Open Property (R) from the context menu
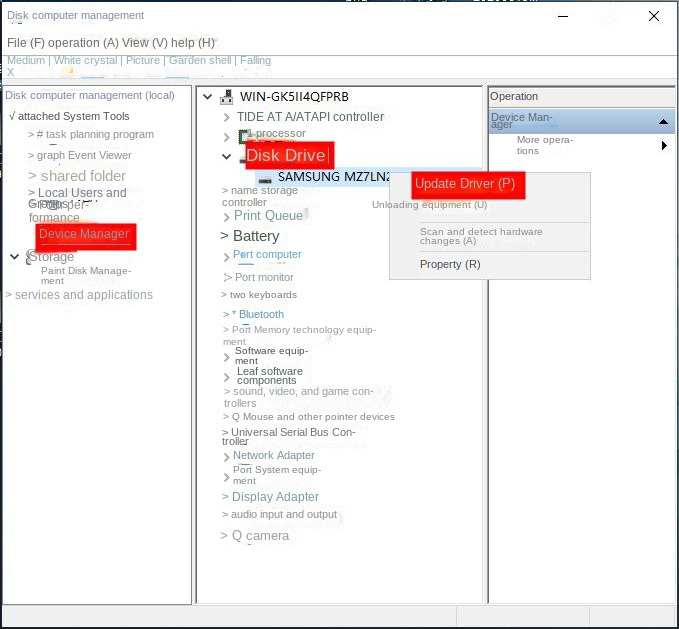Image resolution: width=679 pixels, height=629 pixels. pyautogui.click(x=450, y=264)
